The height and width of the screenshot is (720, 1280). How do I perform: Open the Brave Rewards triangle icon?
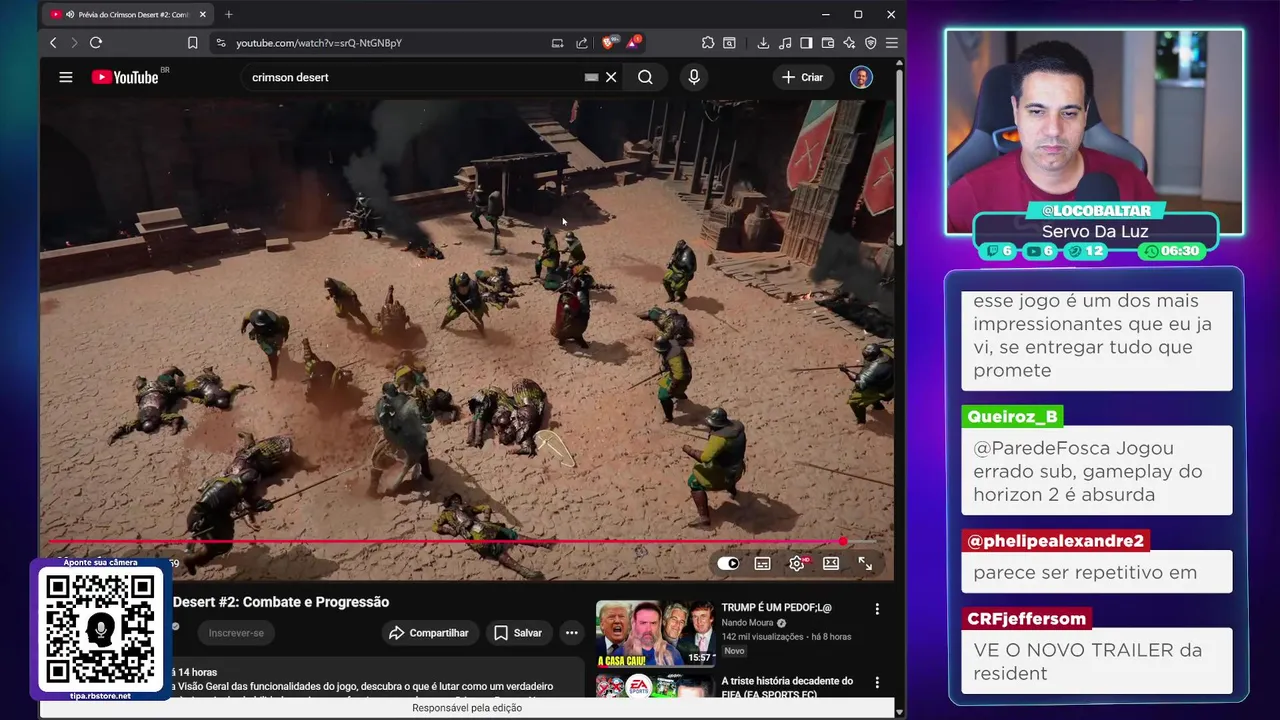(x=634, y=43)
